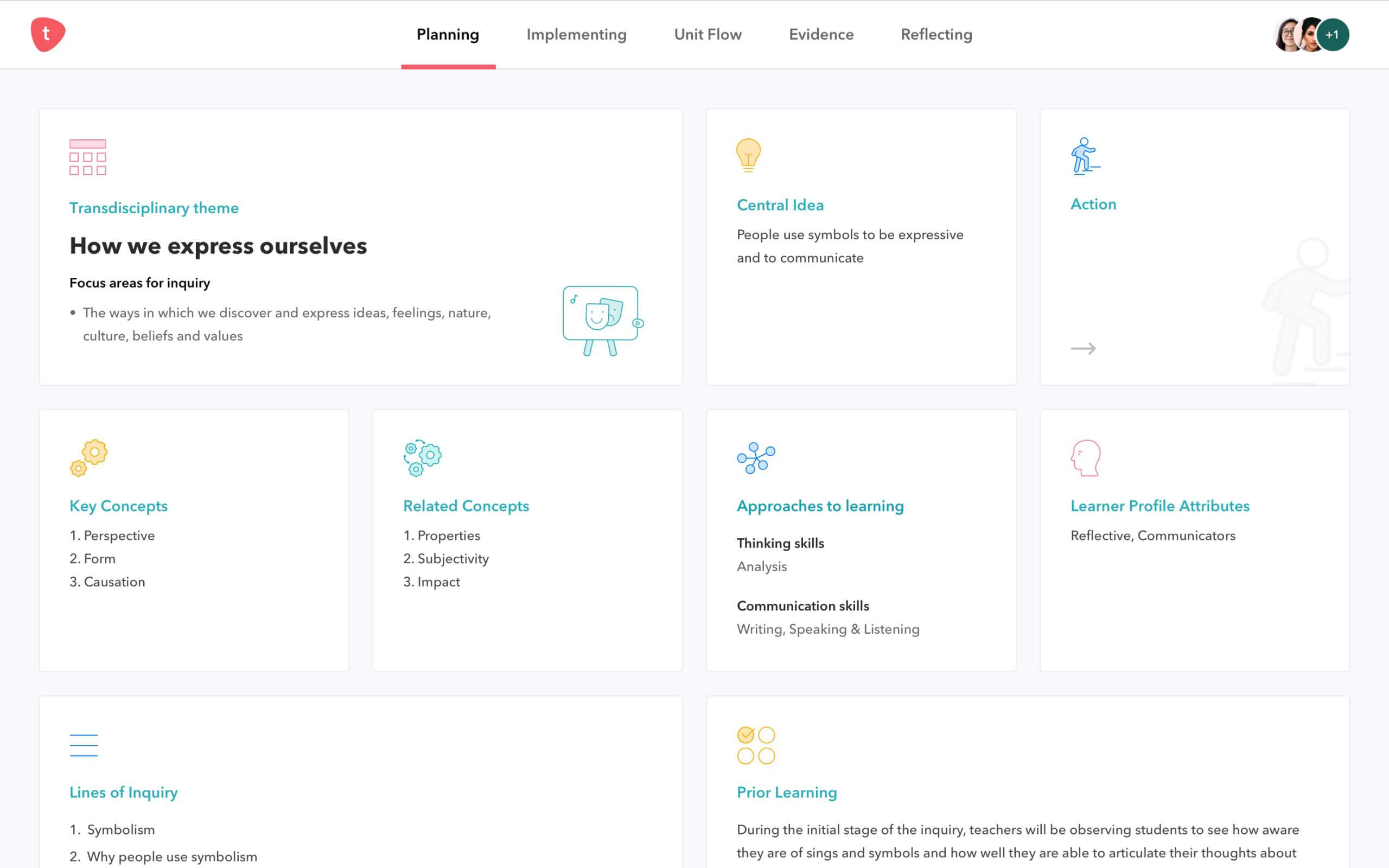Open the Unit Flow tab
Viewport: 1389px width, 868px height.
[x=707, y=34]
